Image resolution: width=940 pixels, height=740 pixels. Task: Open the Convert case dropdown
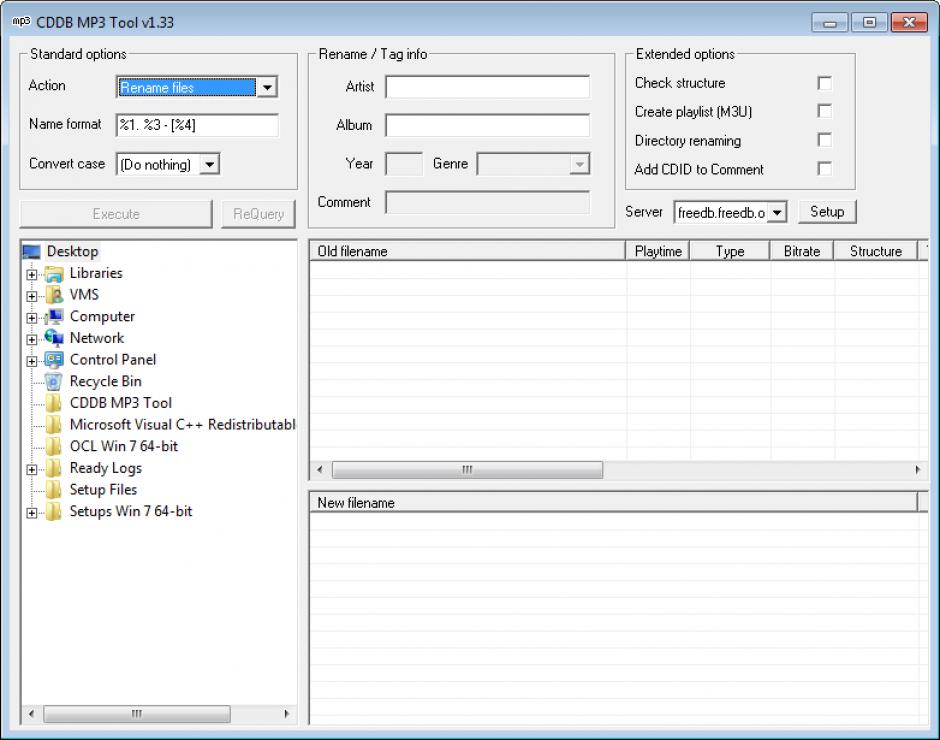pos(209,164)
